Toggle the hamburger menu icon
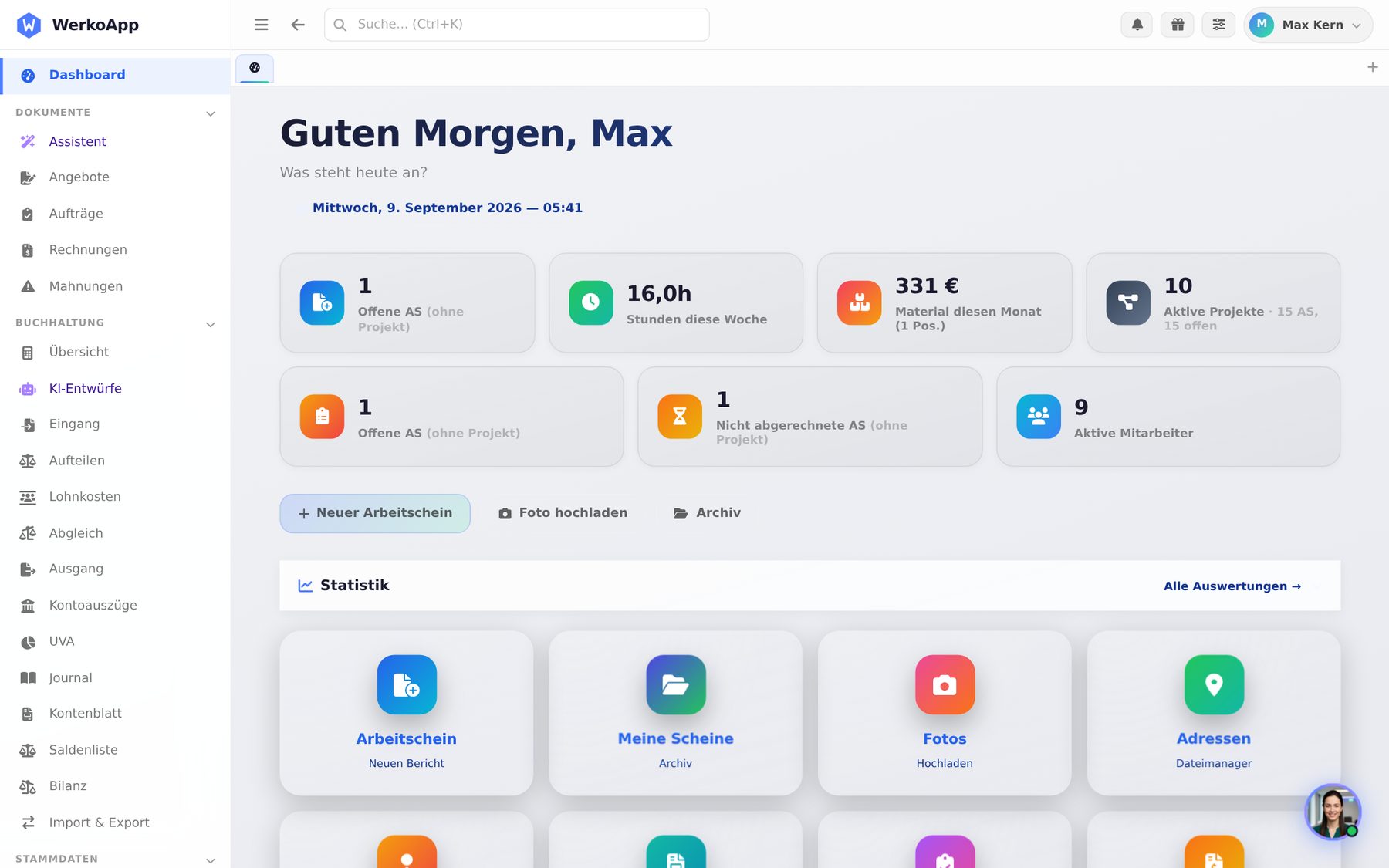Image resolution: width=1389 pixels, height=868 pixels. point(262,25)
